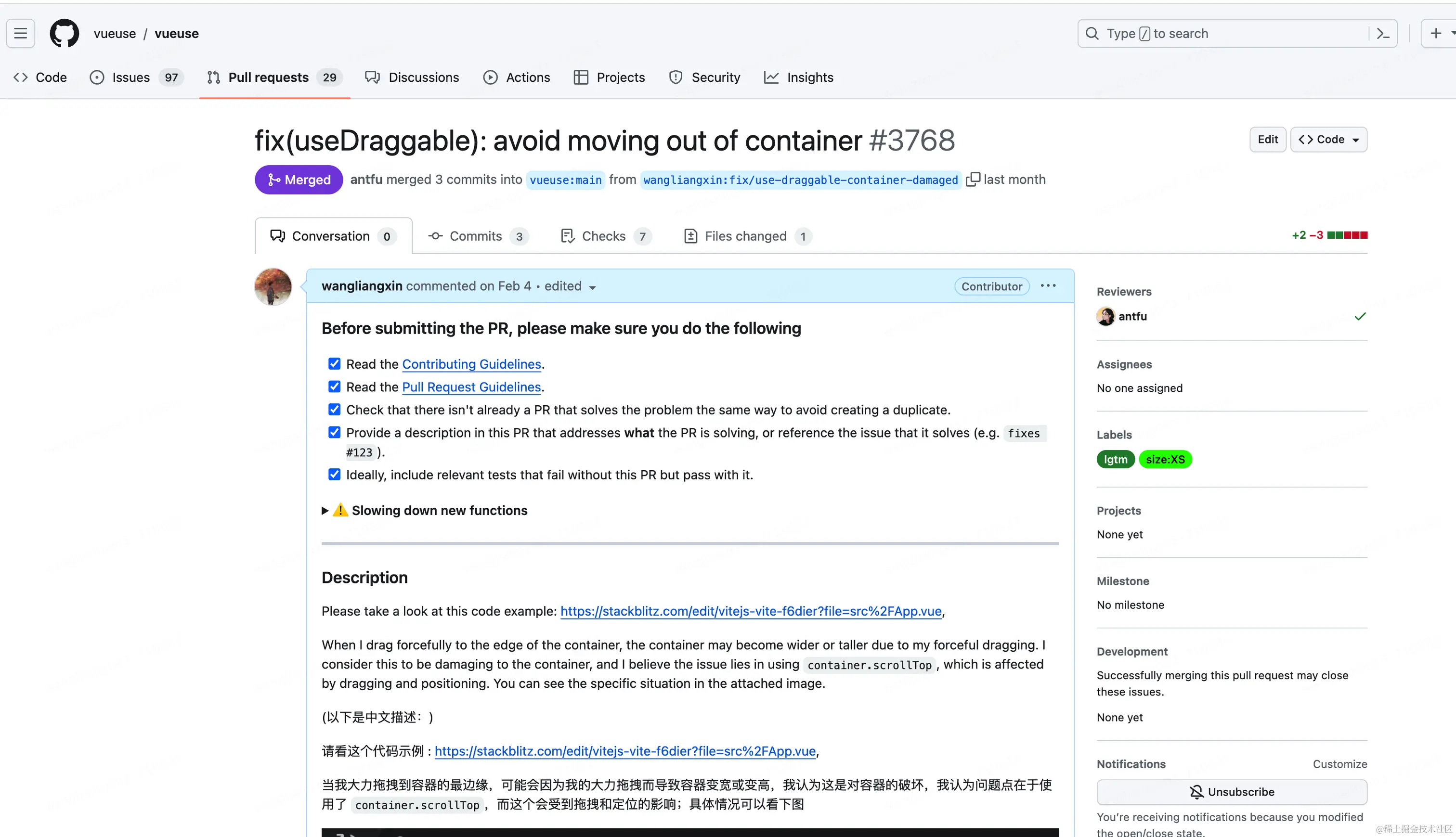Screen dimensions: 1456x837
Task: Click the plus create new icon
Action: [1436, 34]
